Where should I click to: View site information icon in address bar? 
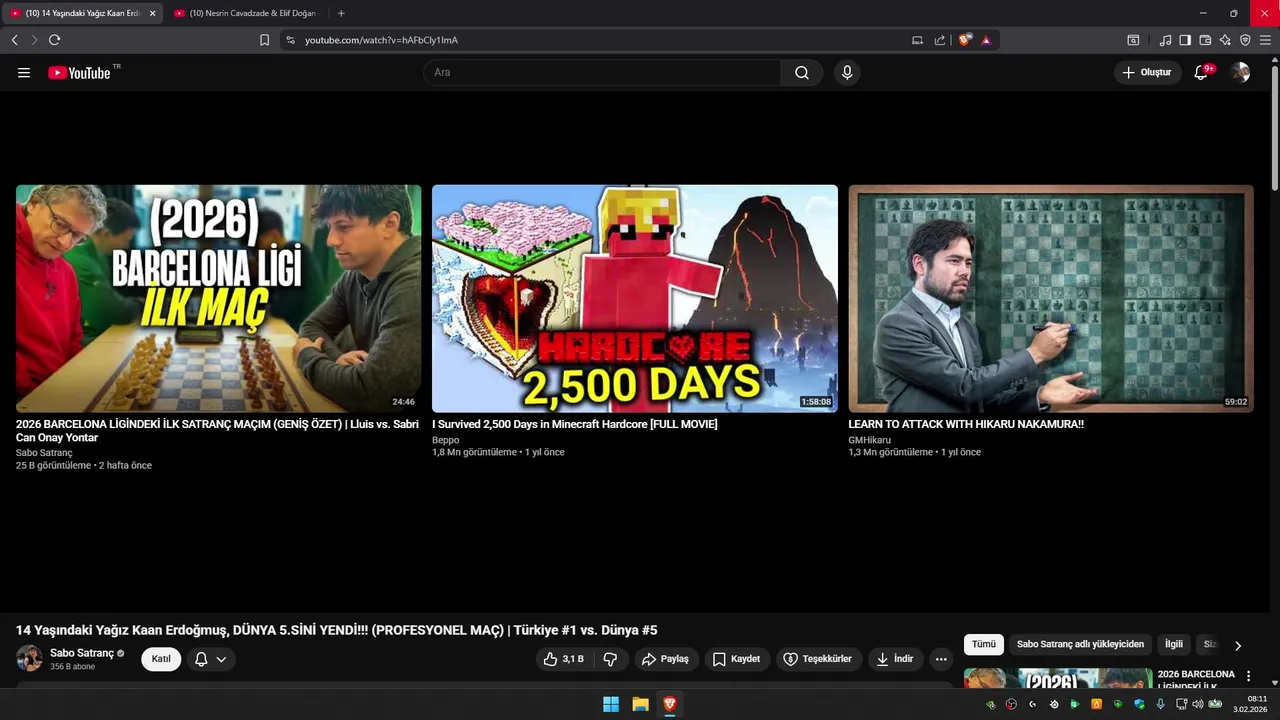(x=290, y=40)
